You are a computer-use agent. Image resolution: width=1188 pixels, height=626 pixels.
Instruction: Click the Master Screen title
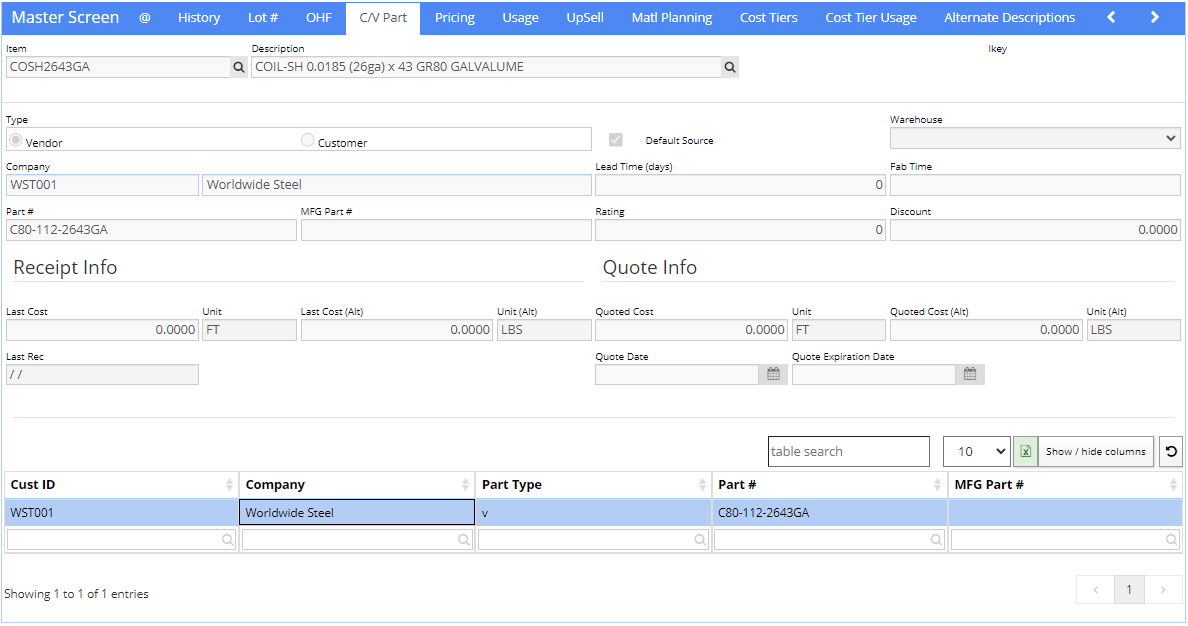(x=65, y=17)
